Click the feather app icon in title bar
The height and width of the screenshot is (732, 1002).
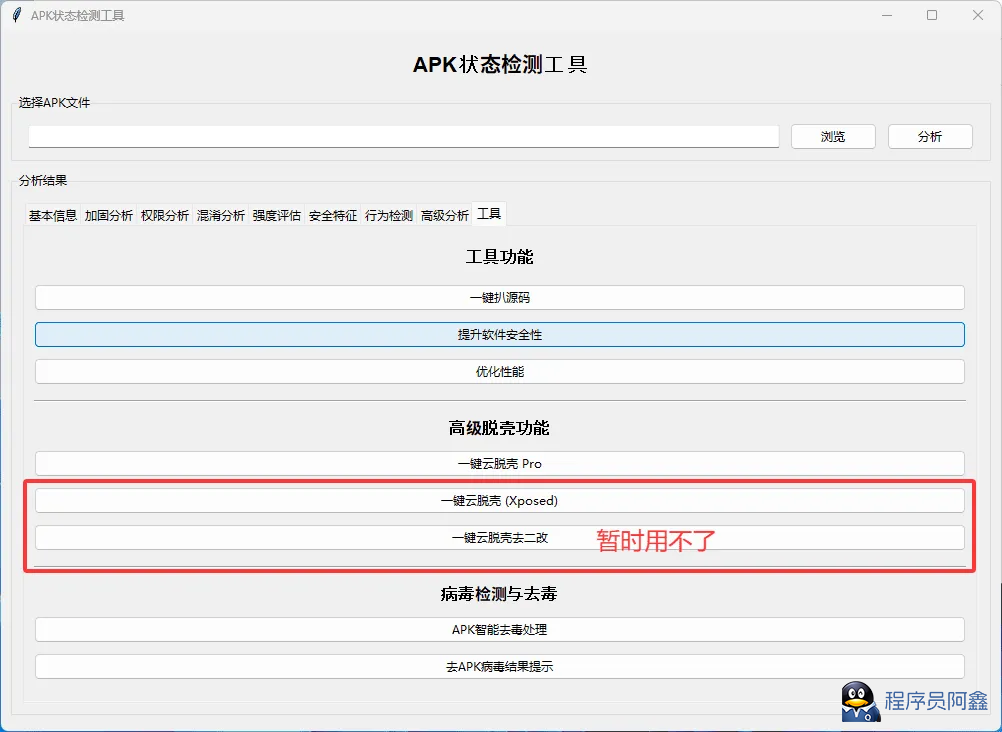coord(16,15)
